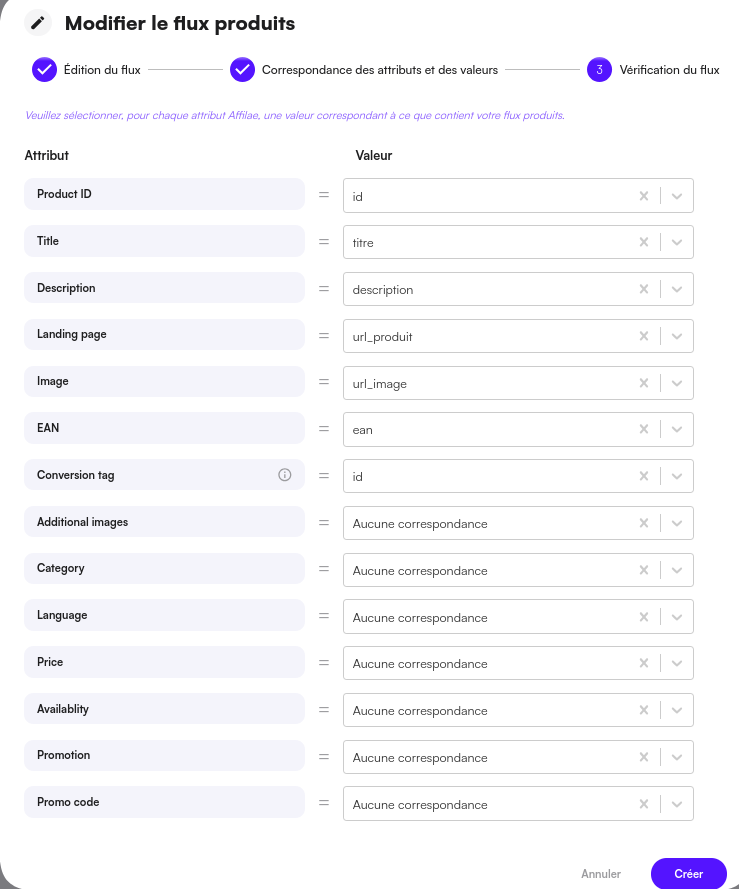The height and width of the screenshot is (889, 739).
Task: Clear the Product ID value with X
Action: coord(644,196)
